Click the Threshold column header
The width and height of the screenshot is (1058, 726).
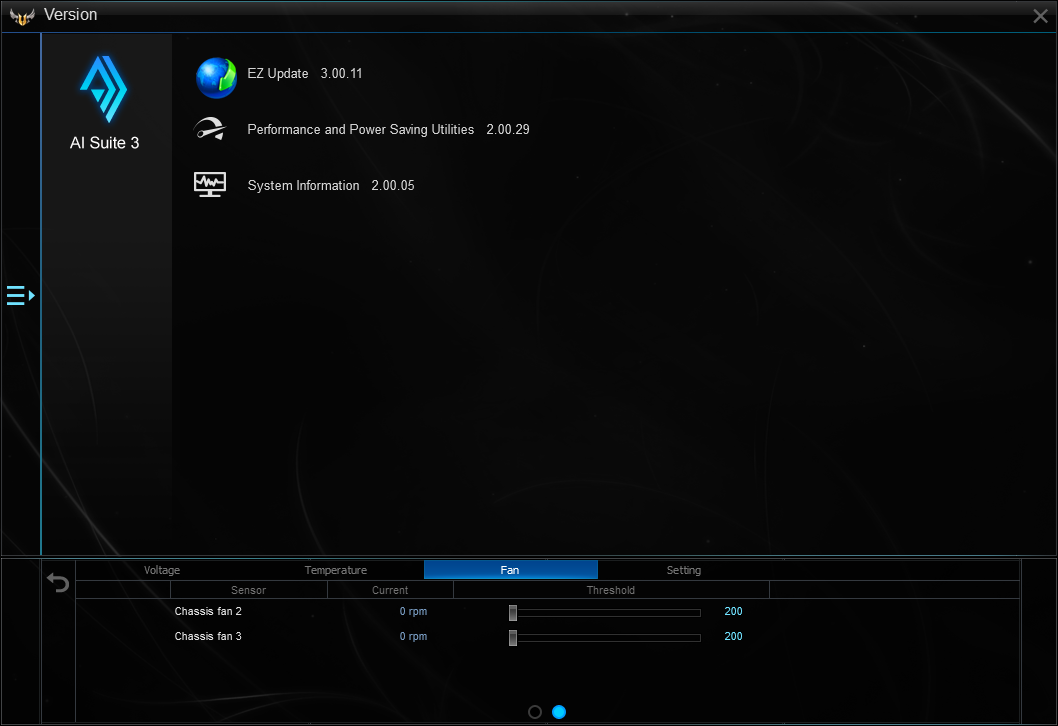pos(611,590)
